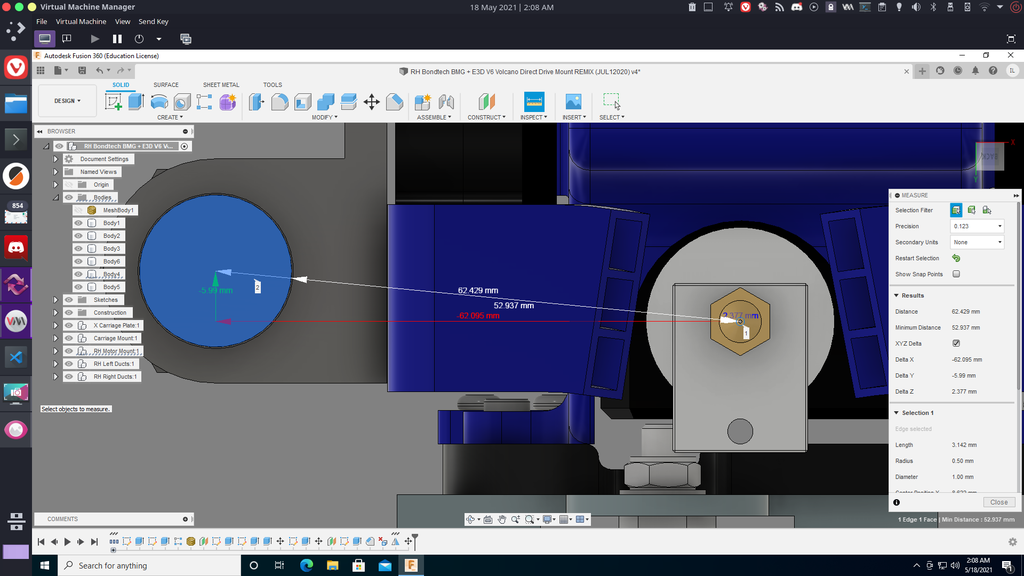Screen dimensions: 1024x576
Task: Select the Shell tool
Action: [302, 102]
